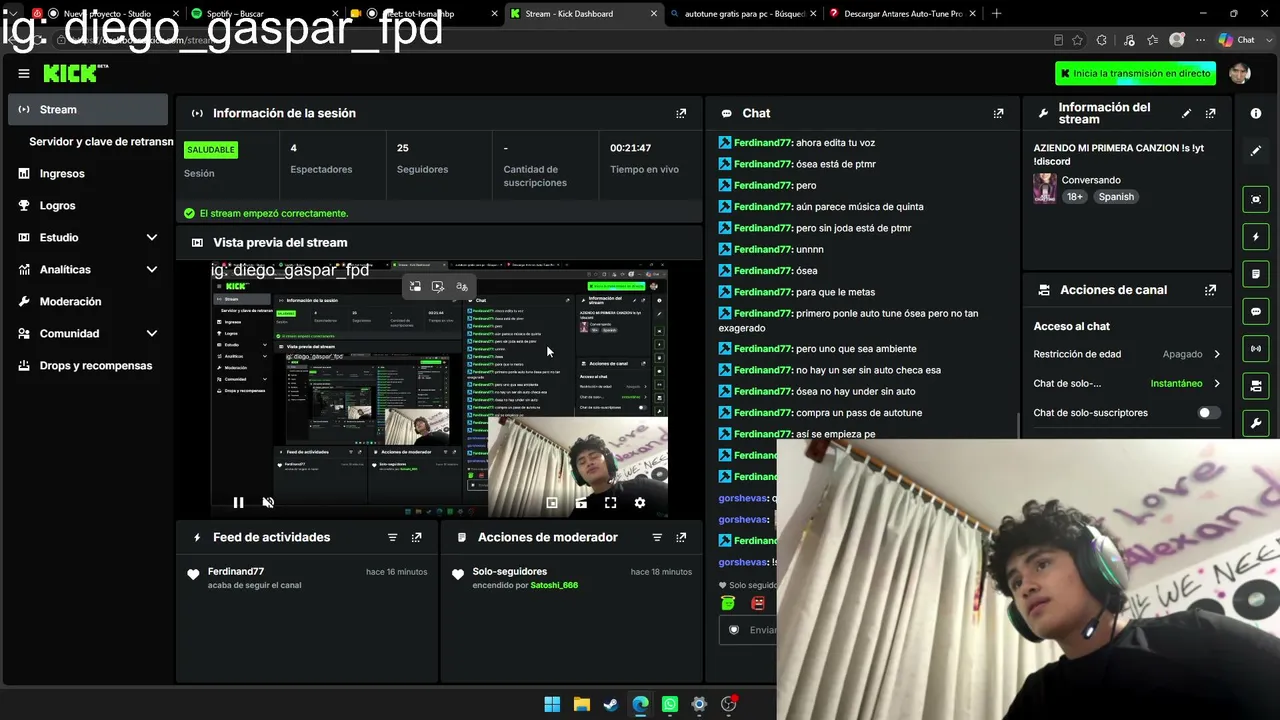Enable theater mode on stream preview
Screen dimensions: 1280x720
tap(581, 503)
